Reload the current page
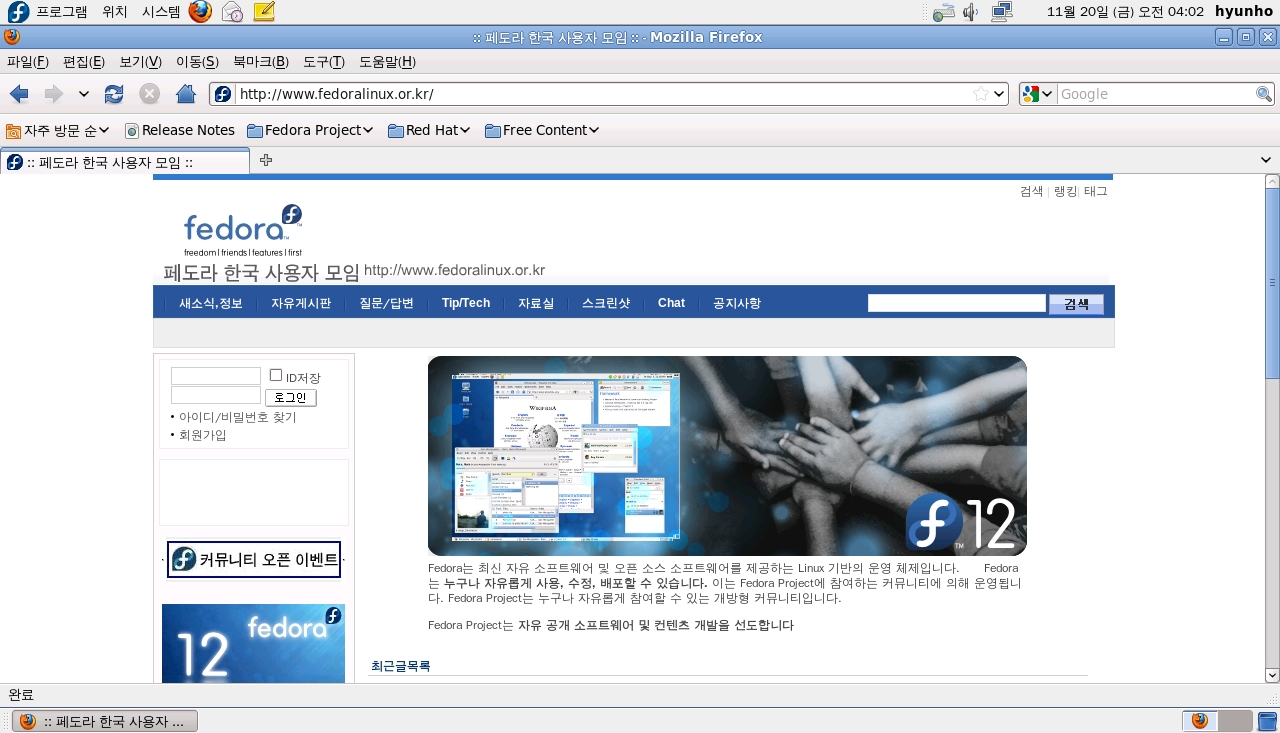 [114, 94]
